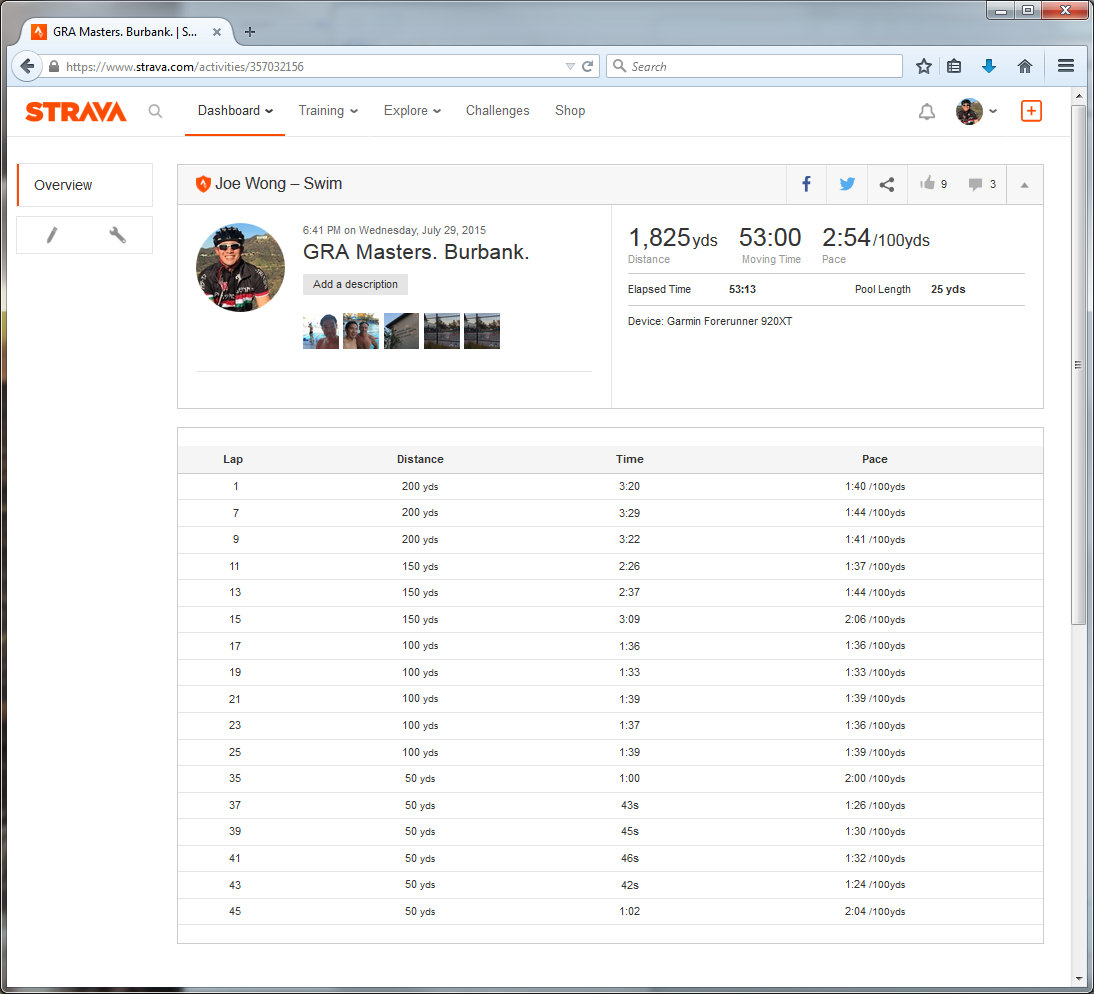Go to Challenges in the navigation bar

pos(497,111)
